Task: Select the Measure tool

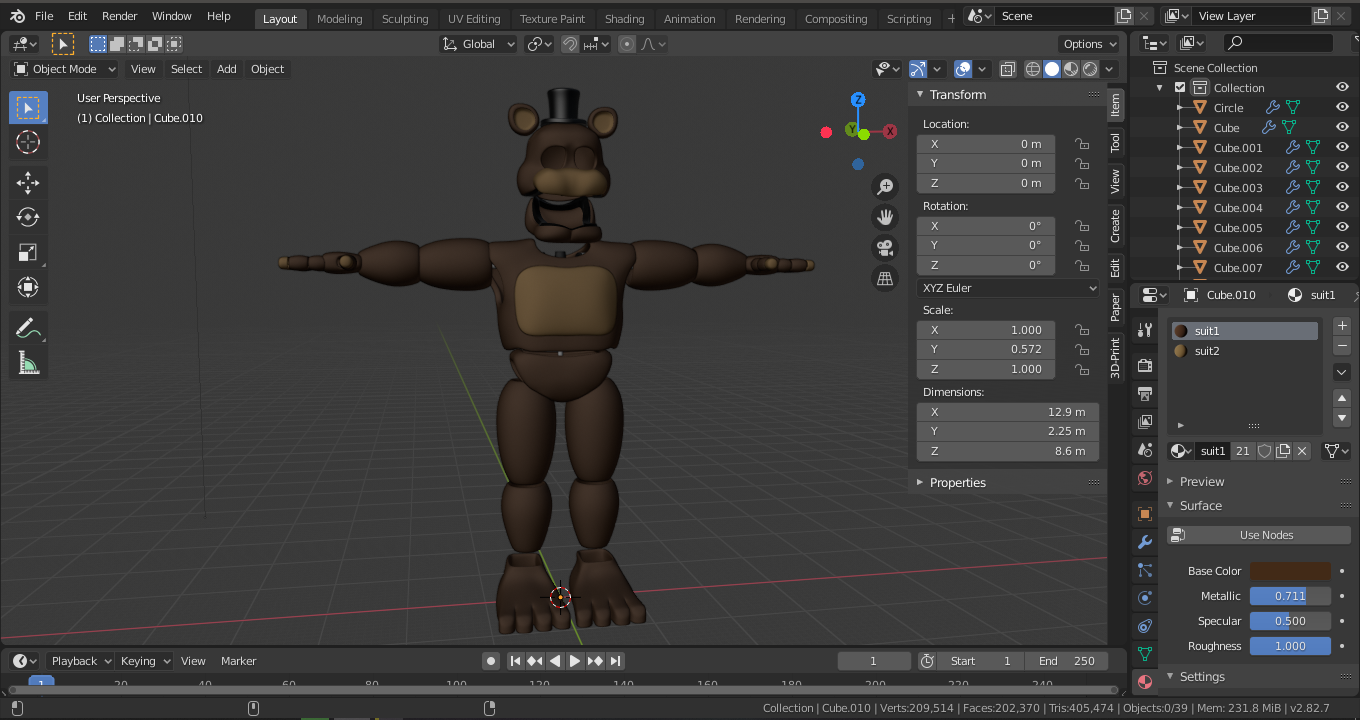Action: tap(28, 362)
